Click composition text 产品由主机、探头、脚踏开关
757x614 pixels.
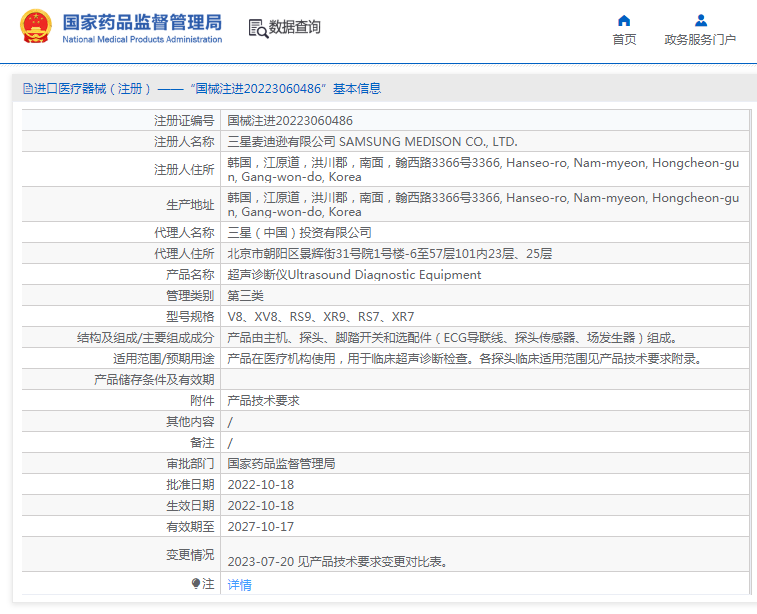click(453, 337)
